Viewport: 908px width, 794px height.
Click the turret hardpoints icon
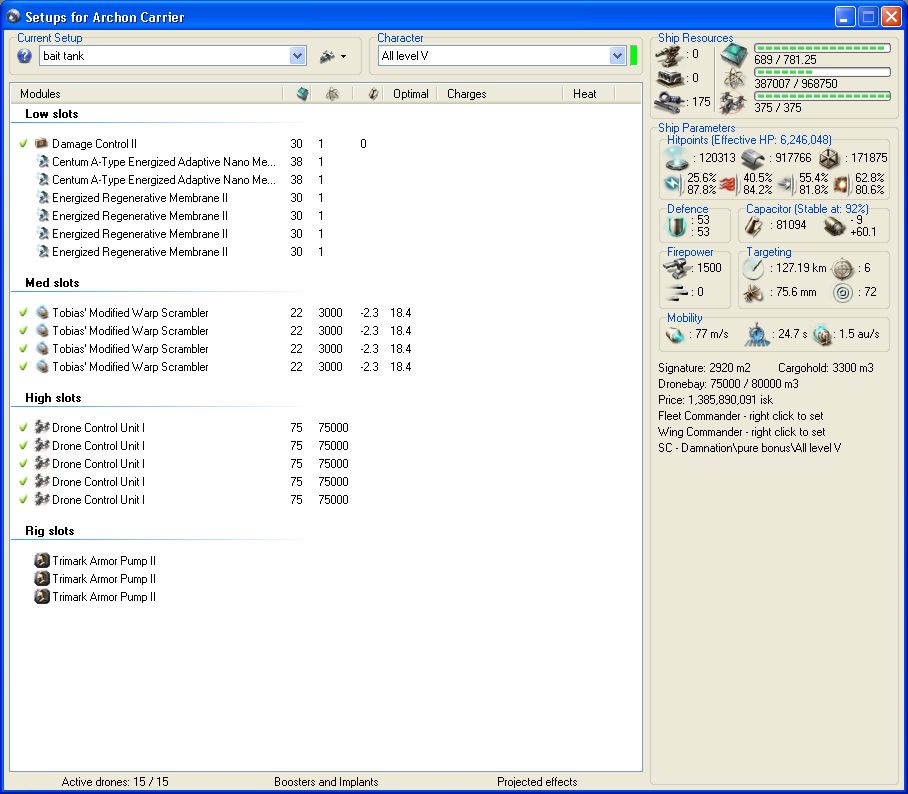click(669, 56)
